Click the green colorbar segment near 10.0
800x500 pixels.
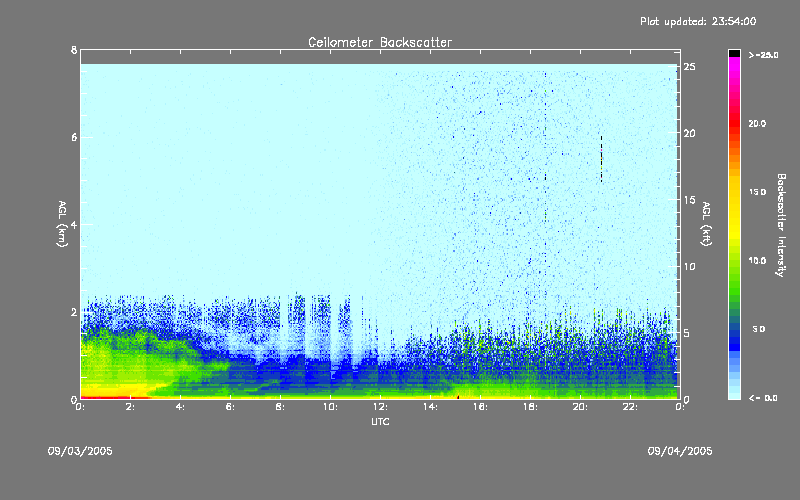734,261
